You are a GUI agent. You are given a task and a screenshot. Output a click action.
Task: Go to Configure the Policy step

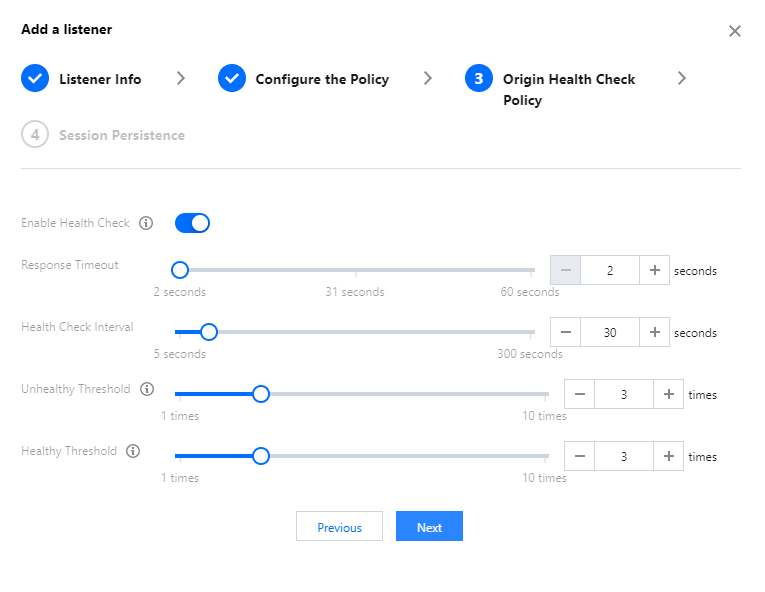(x=321, y=79)
